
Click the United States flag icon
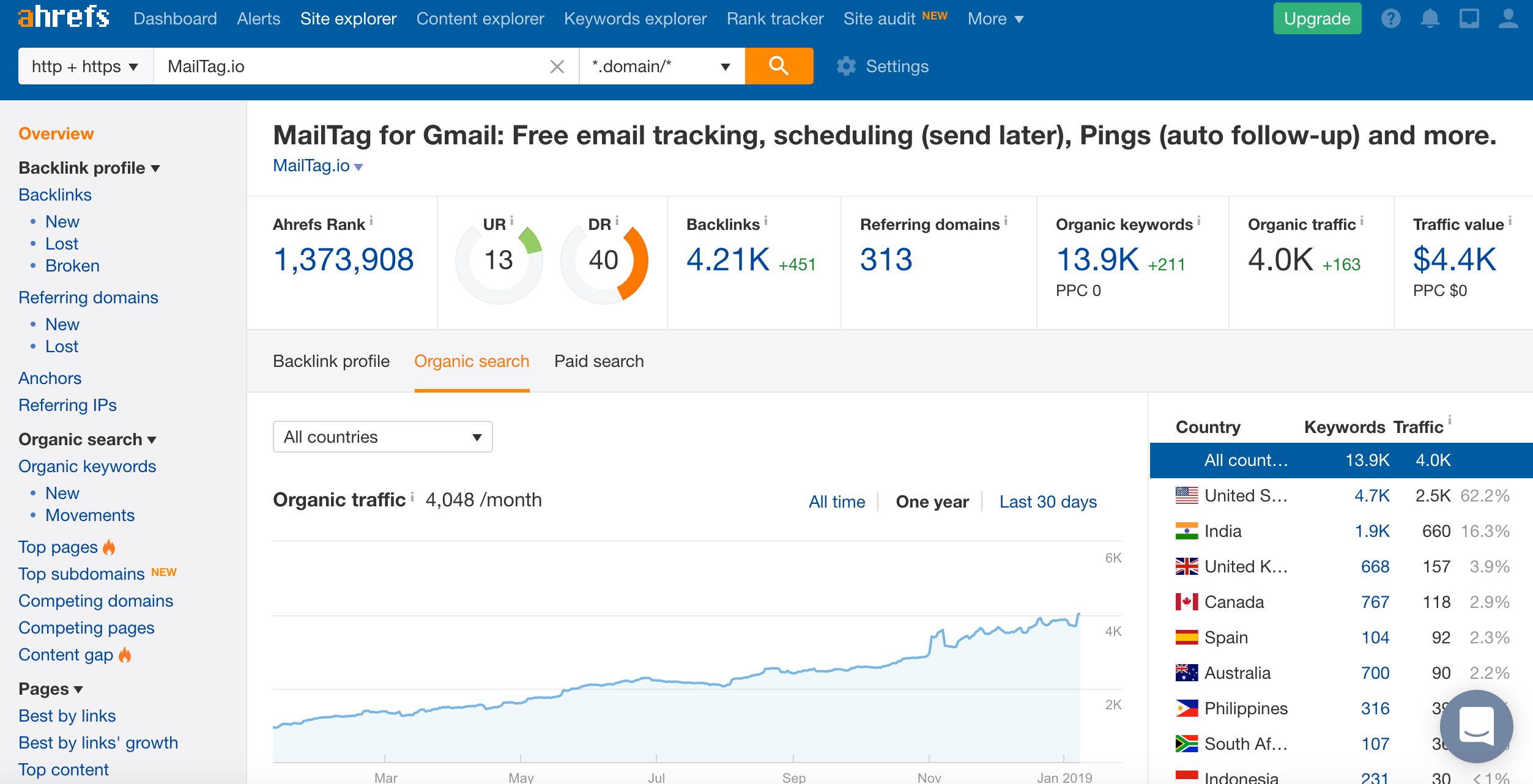[x=1187, y=495]
